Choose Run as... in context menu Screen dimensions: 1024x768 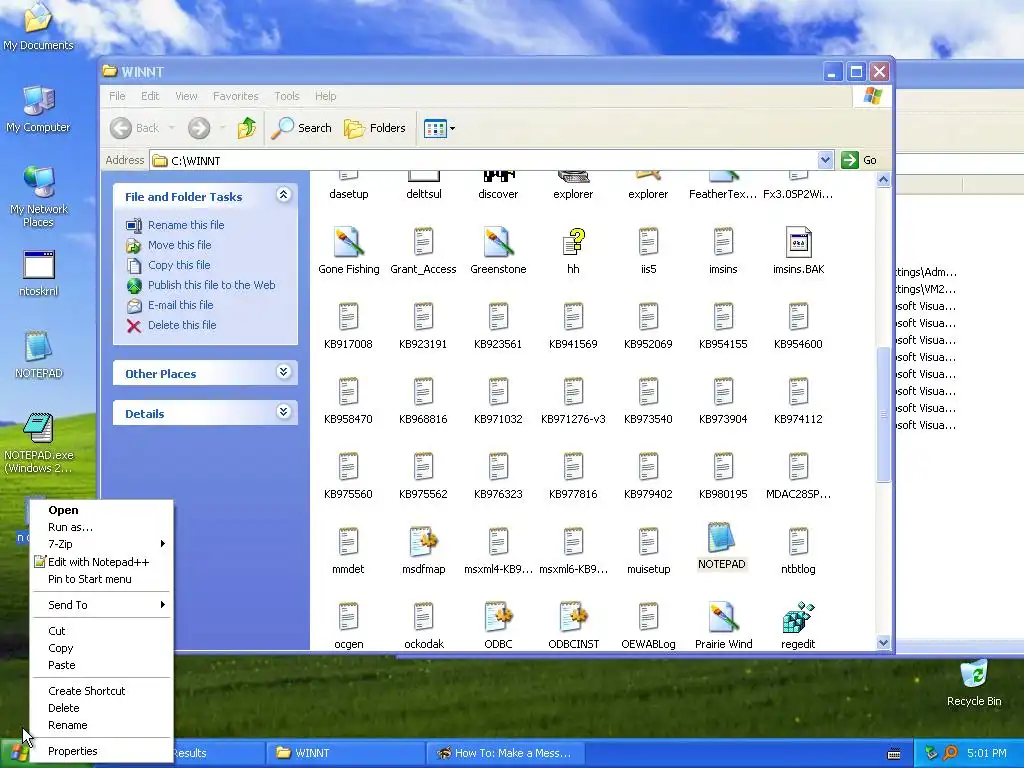click(x=102, y=527)
